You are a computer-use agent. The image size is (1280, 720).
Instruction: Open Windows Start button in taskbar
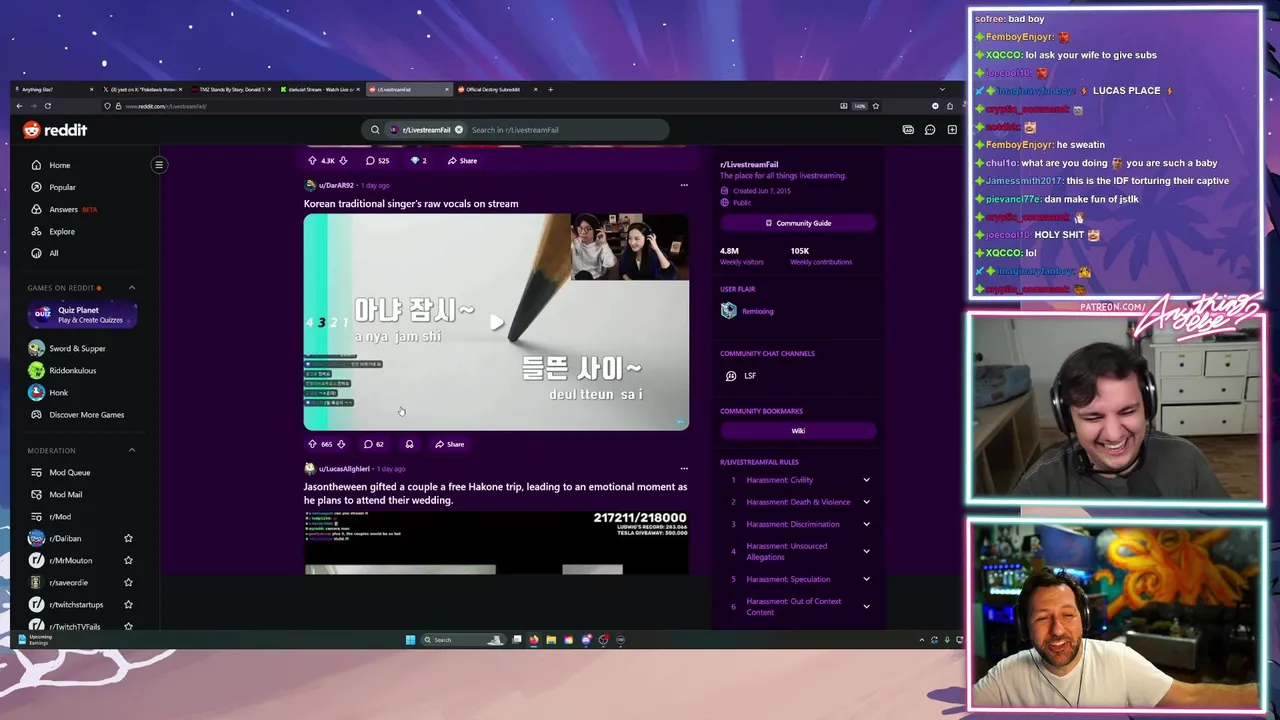[x=410, y=640]
